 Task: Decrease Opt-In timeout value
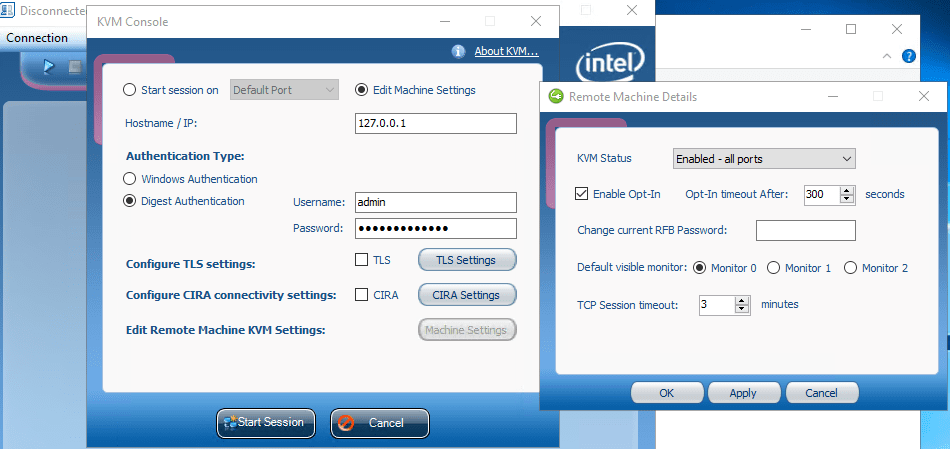coord(847,199)
